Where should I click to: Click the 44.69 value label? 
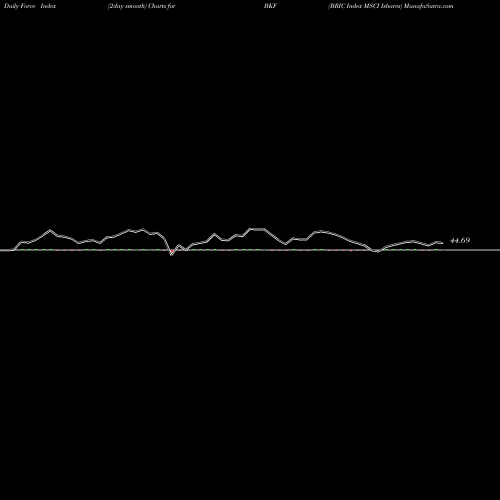pyautogui.click(x=460, y=240)
